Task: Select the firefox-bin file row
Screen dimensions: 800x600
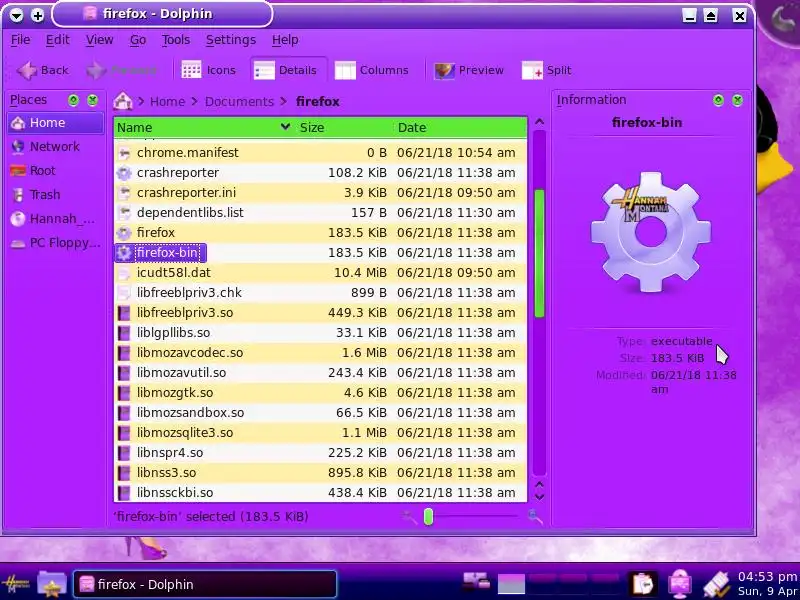Action: [x=320, y=253]
